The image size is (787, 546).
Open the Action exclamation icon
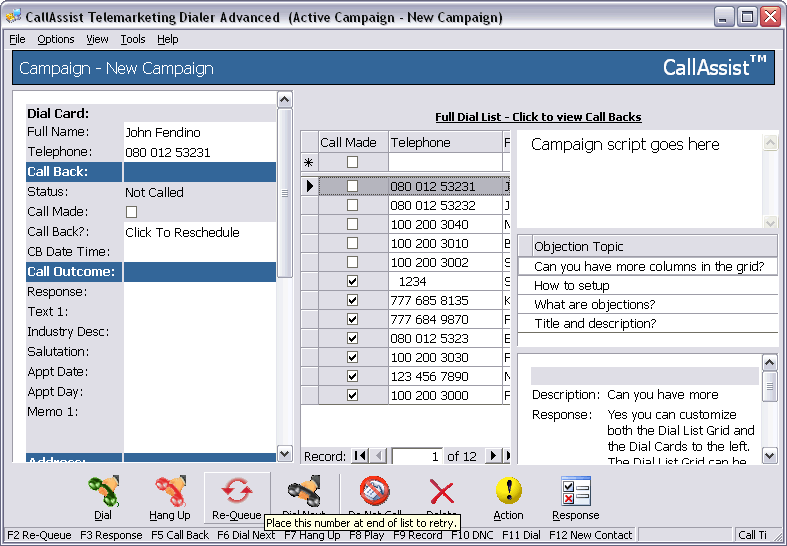(508, 491)
